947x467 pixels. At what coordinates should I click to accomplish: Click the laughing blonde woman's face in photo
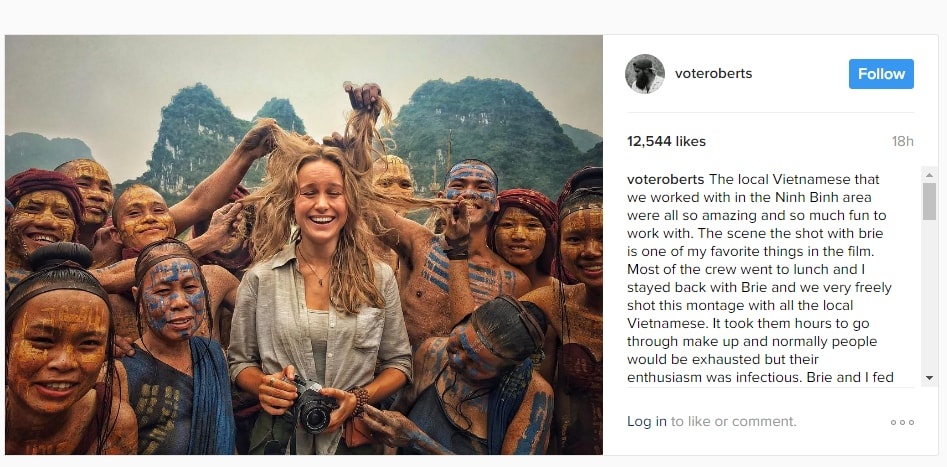click(324, 213)
